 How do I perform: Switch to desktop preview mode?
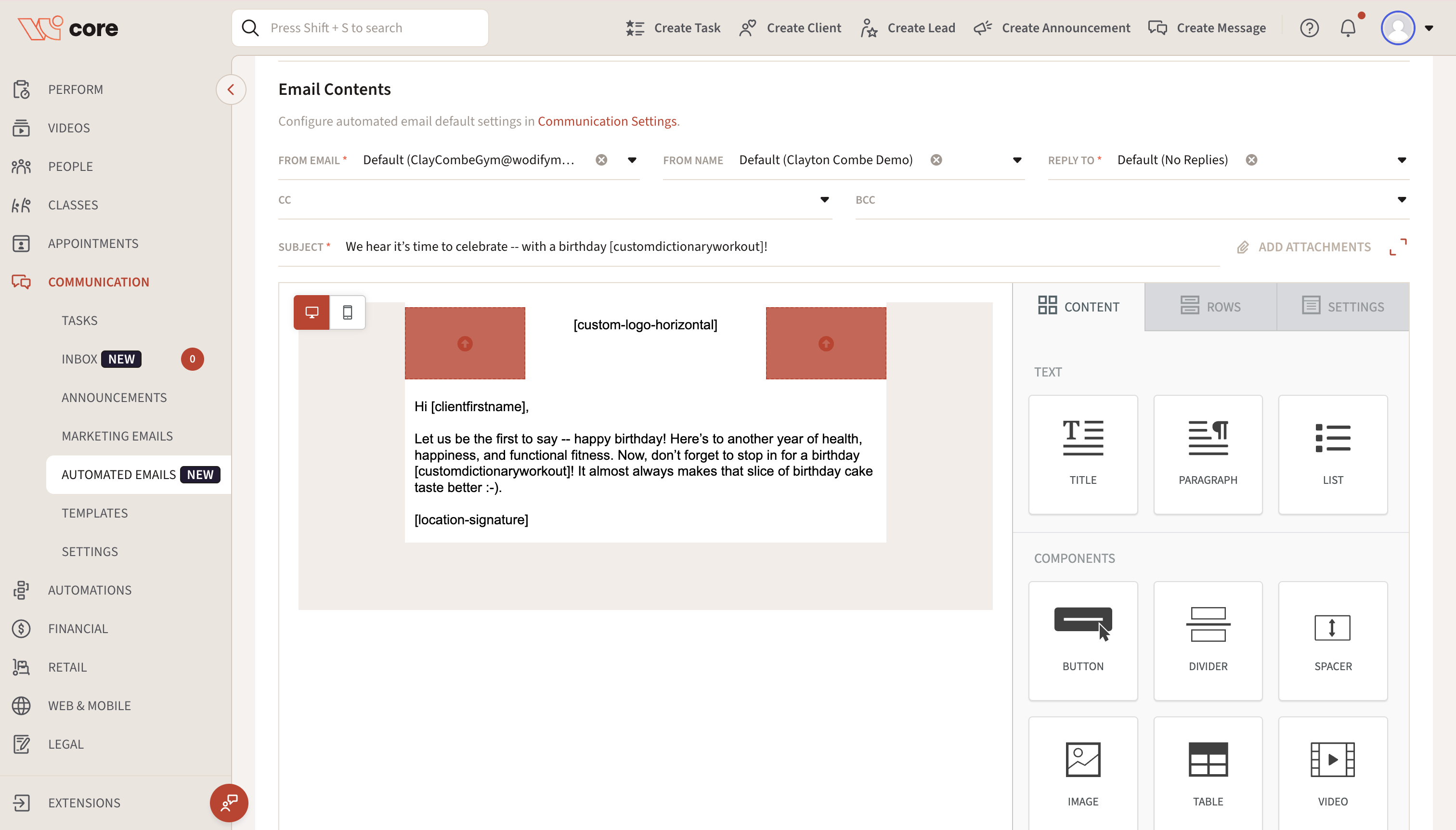[311, 312]
